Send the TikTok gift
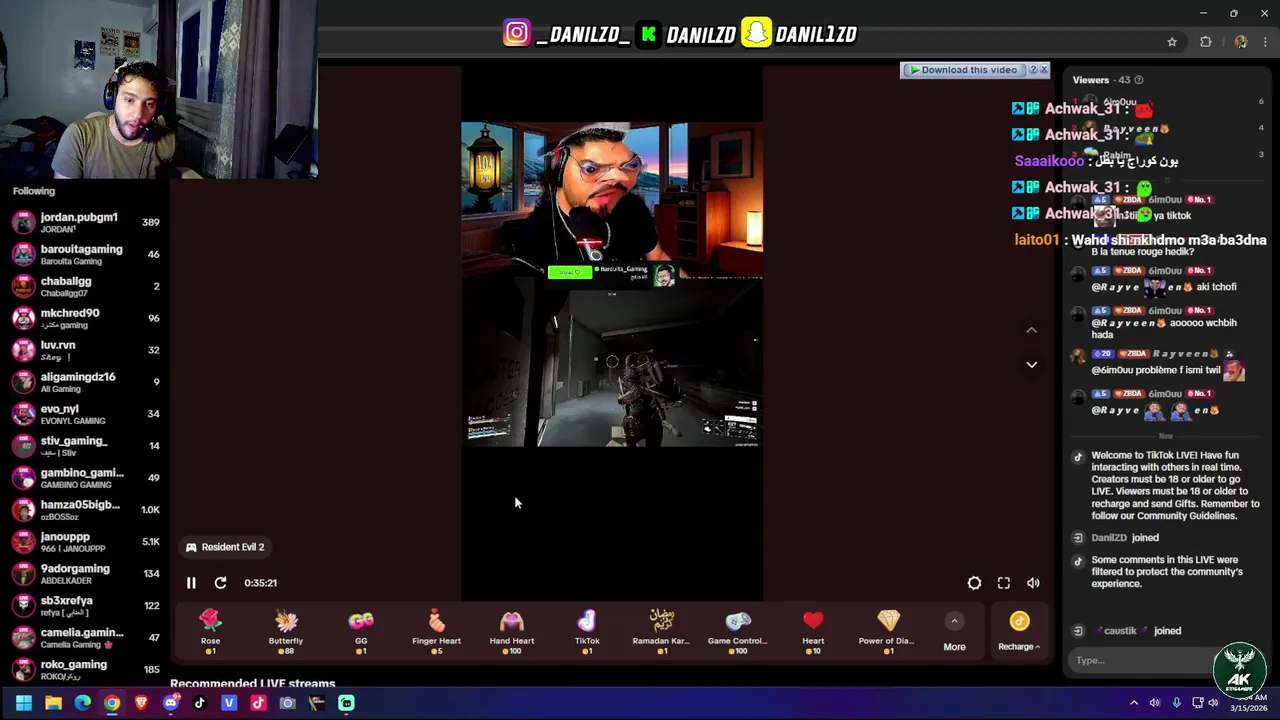The height and width of the screenshot is (720, 1280). 587,632
